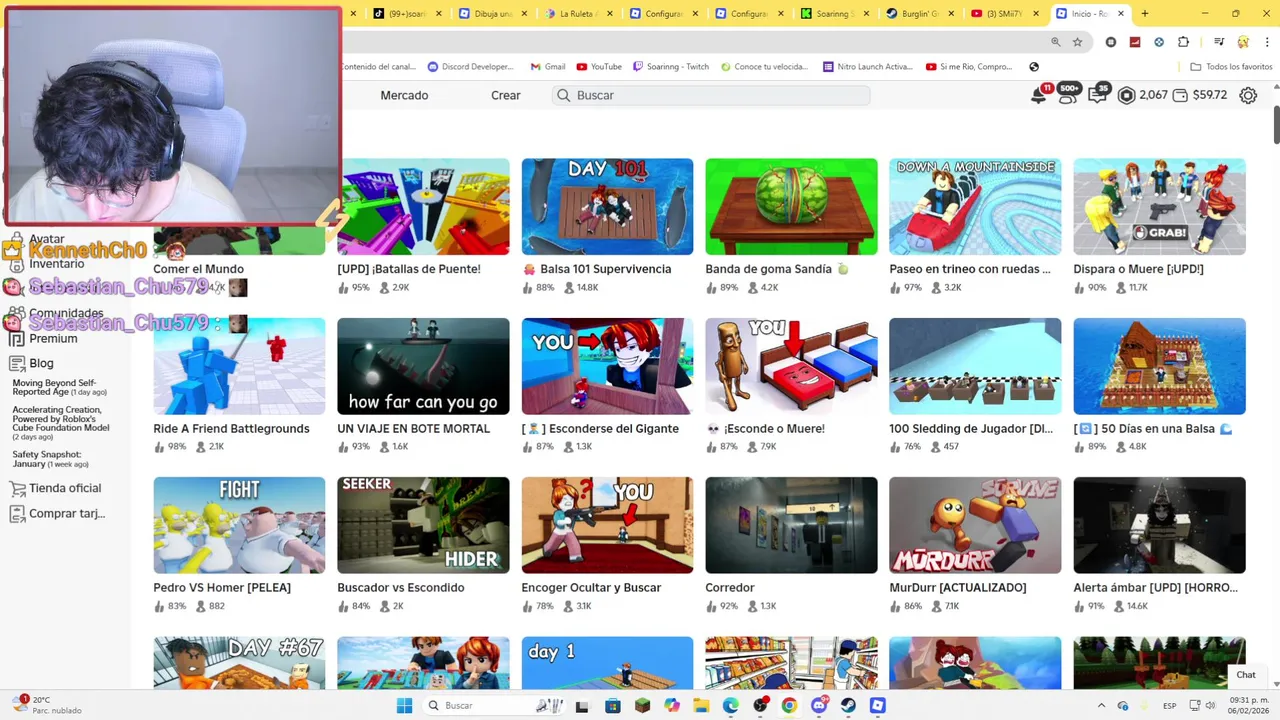This screenshot has width=1280, height=720.
Task: Open Windows Start button
Action: (404, 706)
